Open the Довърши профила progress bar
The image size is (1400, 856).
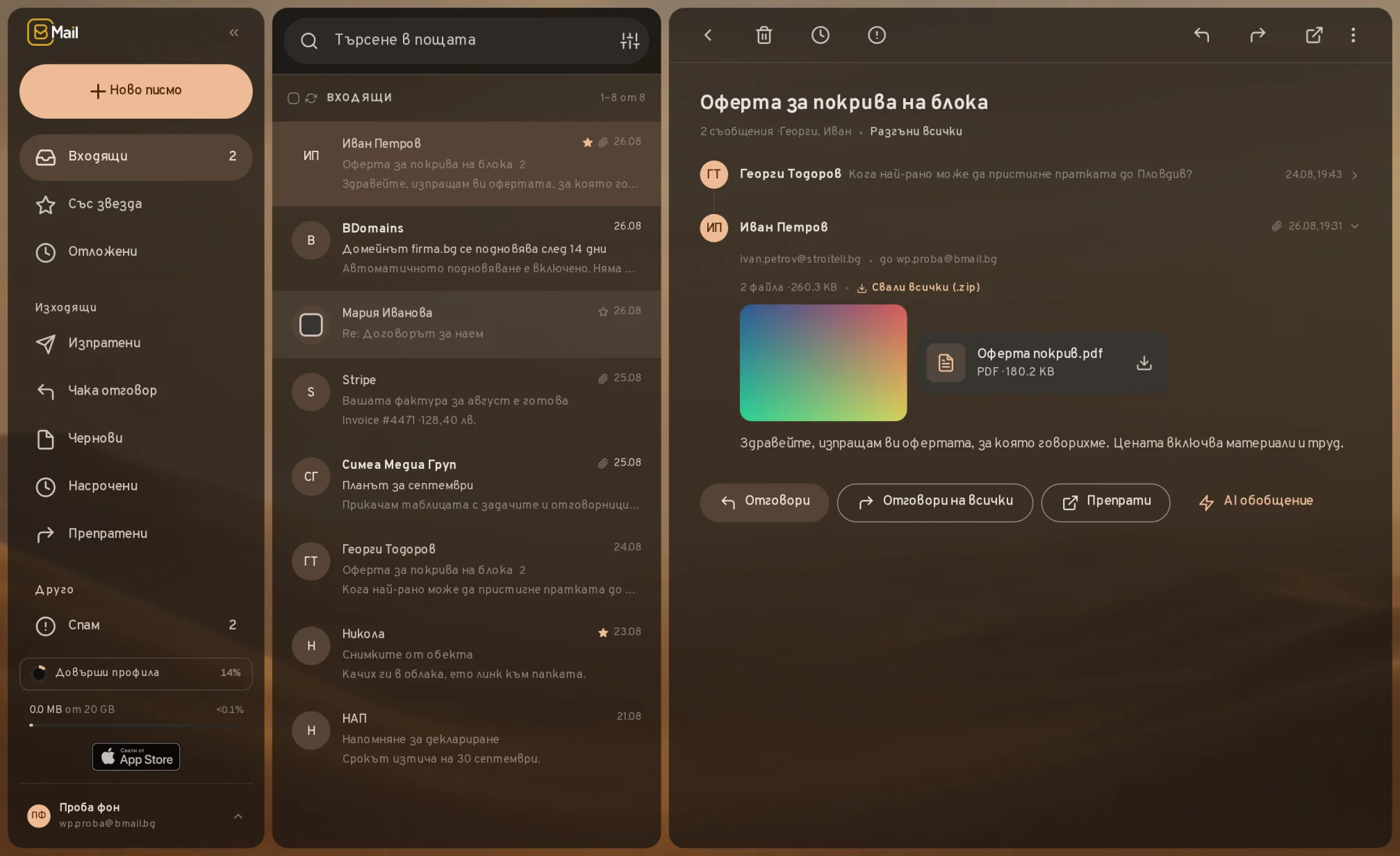click(x=136, y=673)
